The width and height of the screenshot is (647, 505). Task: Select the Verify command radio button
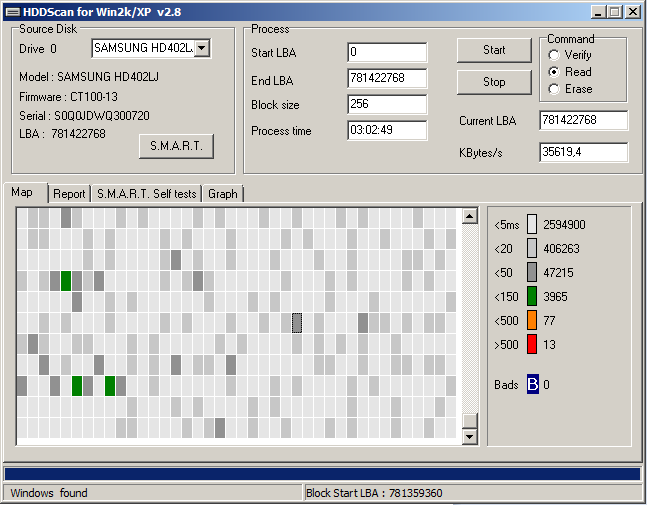pyautogui.click(x=554, y=55)
